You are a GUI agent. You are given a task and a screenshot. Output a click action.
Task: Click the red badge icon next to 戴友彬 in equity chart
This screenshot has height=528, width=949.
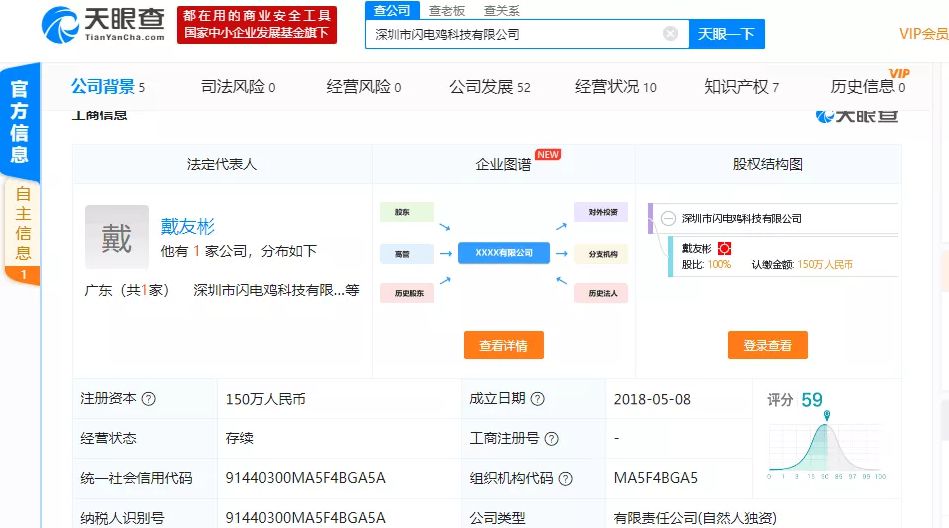click(725, 248)
